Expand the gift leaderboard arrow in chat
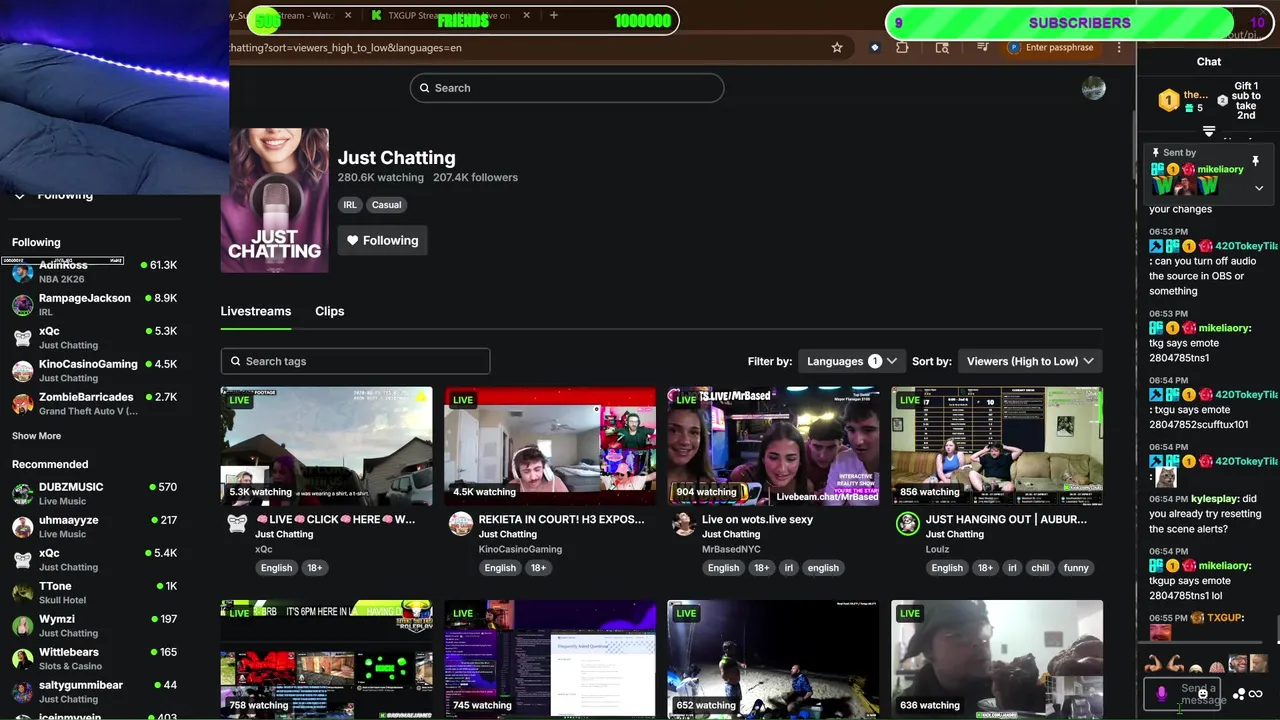This screenshot has width=1280, height=720. 1209,132
